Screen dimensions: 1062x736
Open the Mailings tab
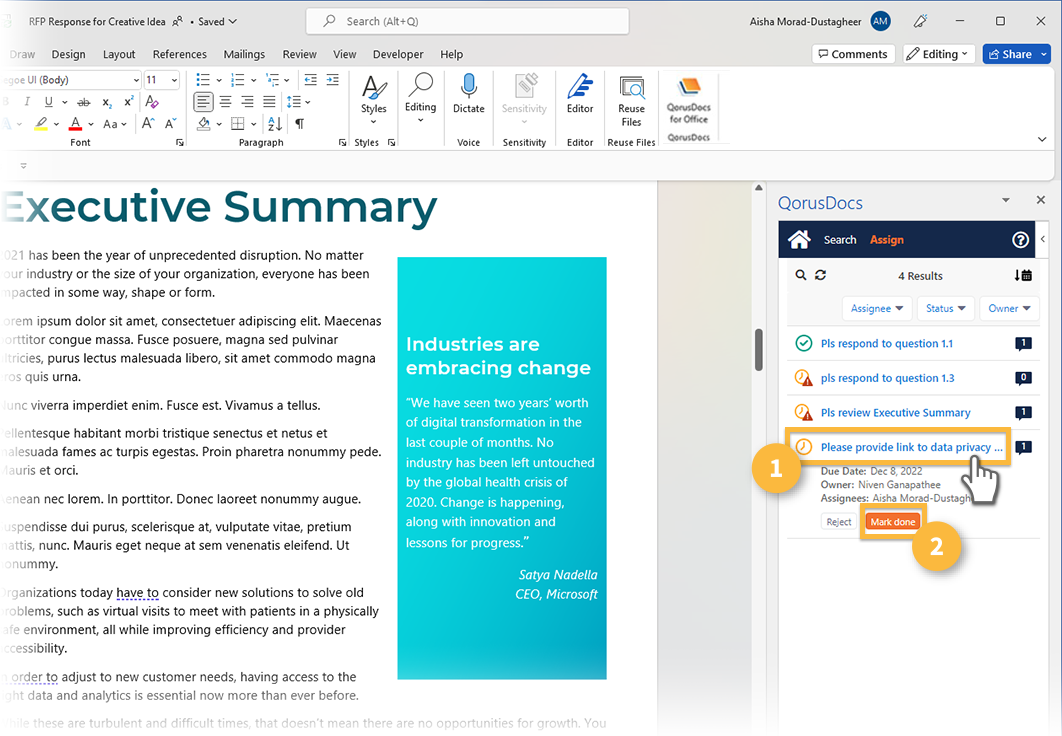(244, 54)
